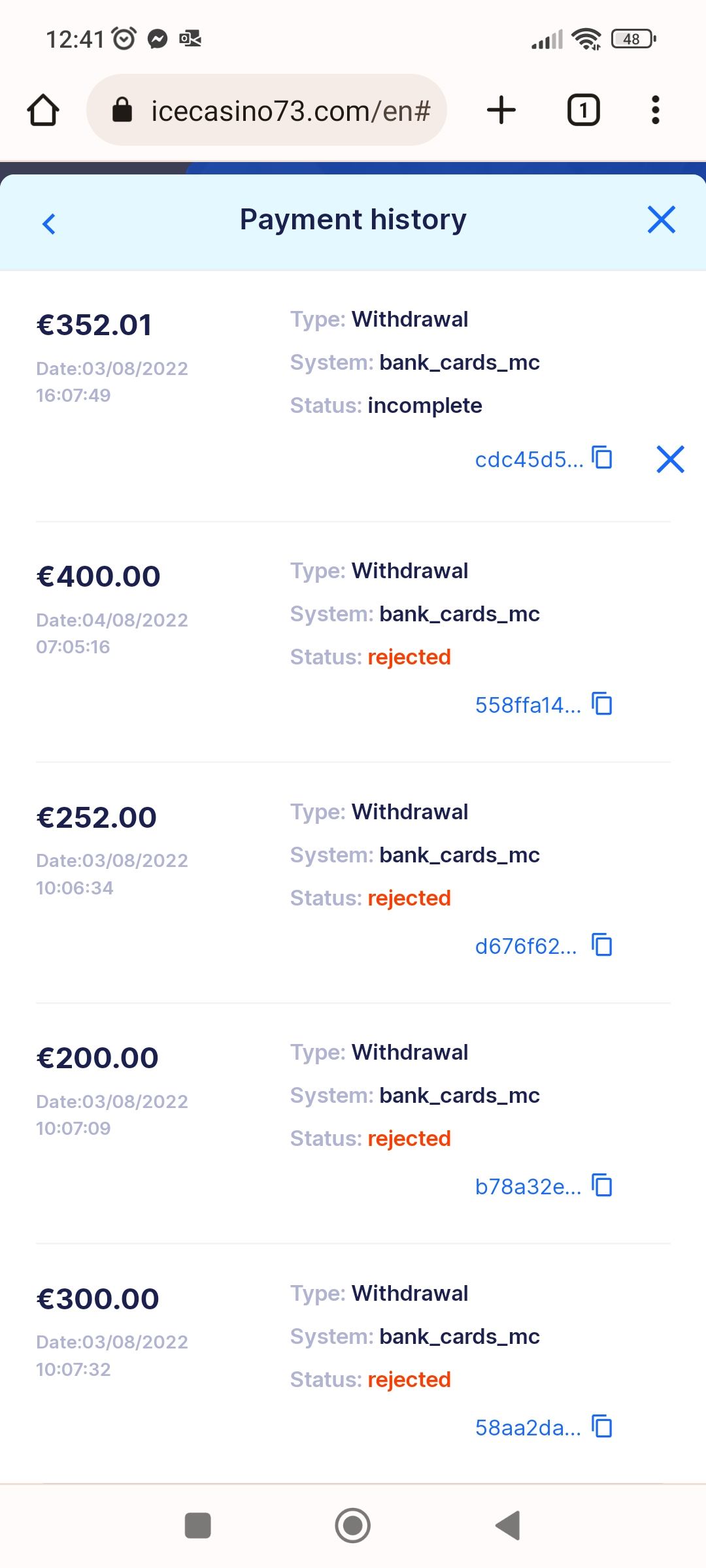This screenshot has height=1568, width=706.
Task: Open a new browser tab
Action: pos(501,110)
